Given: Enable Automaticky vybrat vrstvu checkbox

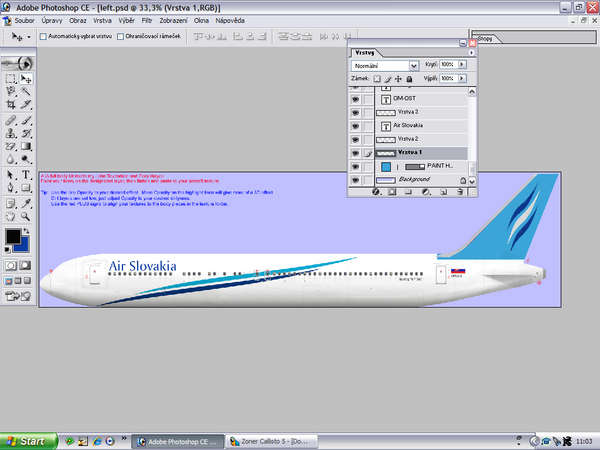Looking at the screenshot, I should (43, 36).
